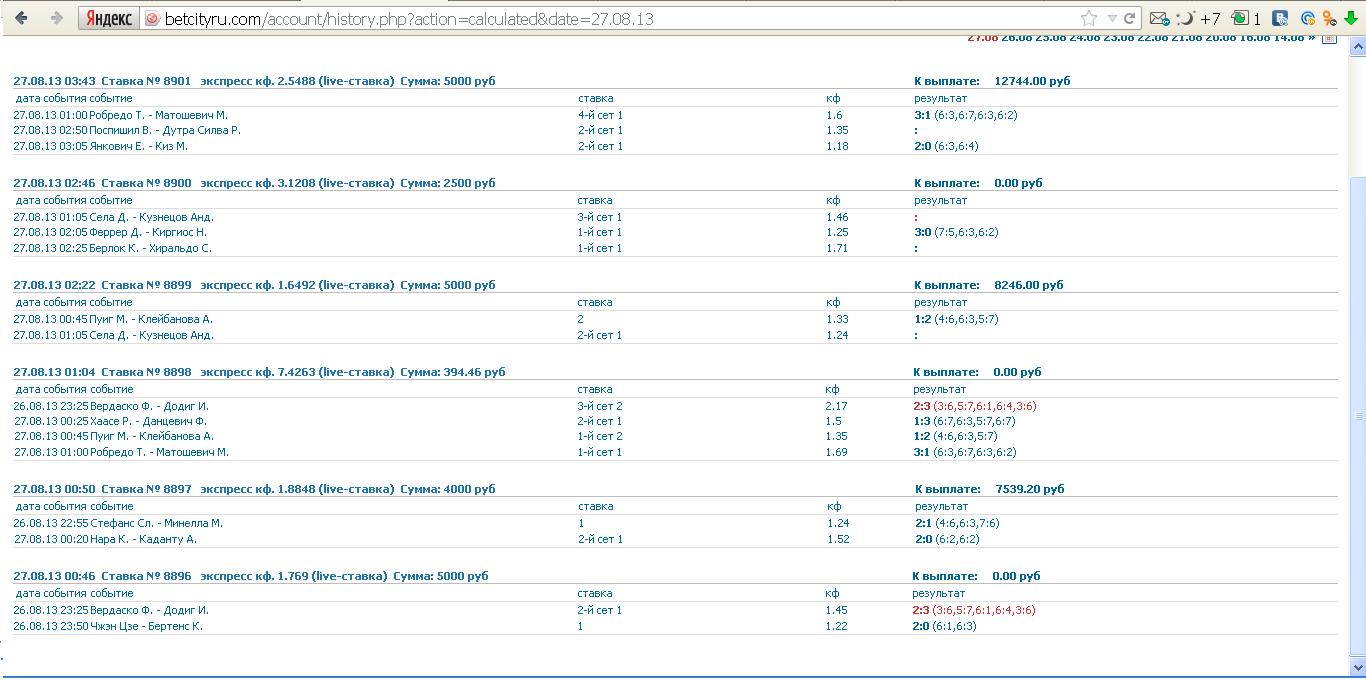Open the mail envelope toolbar icon
The width and height of the screenshot is (1366, 680).
(1159, 18)
